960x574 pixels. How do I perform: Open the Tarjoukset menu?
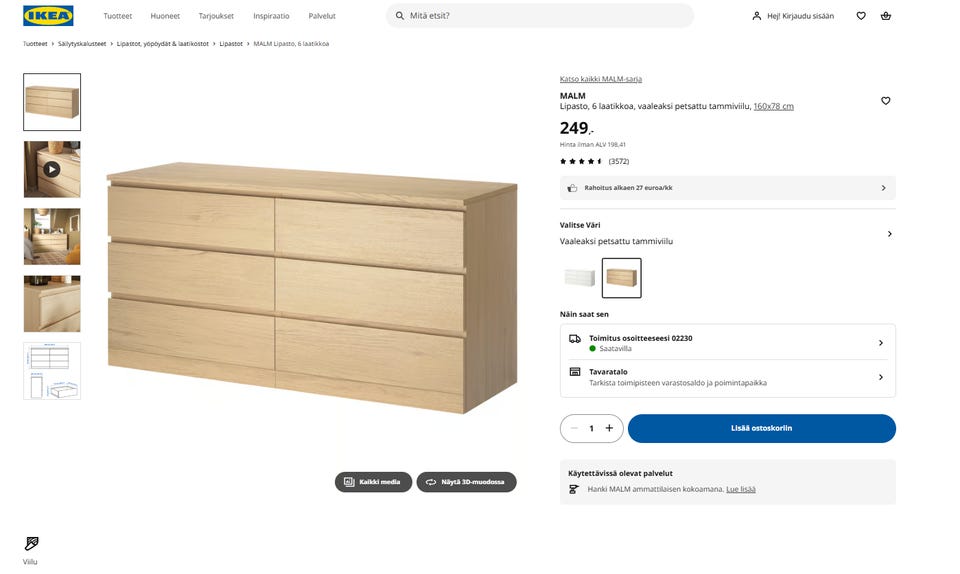click(216, 16)
